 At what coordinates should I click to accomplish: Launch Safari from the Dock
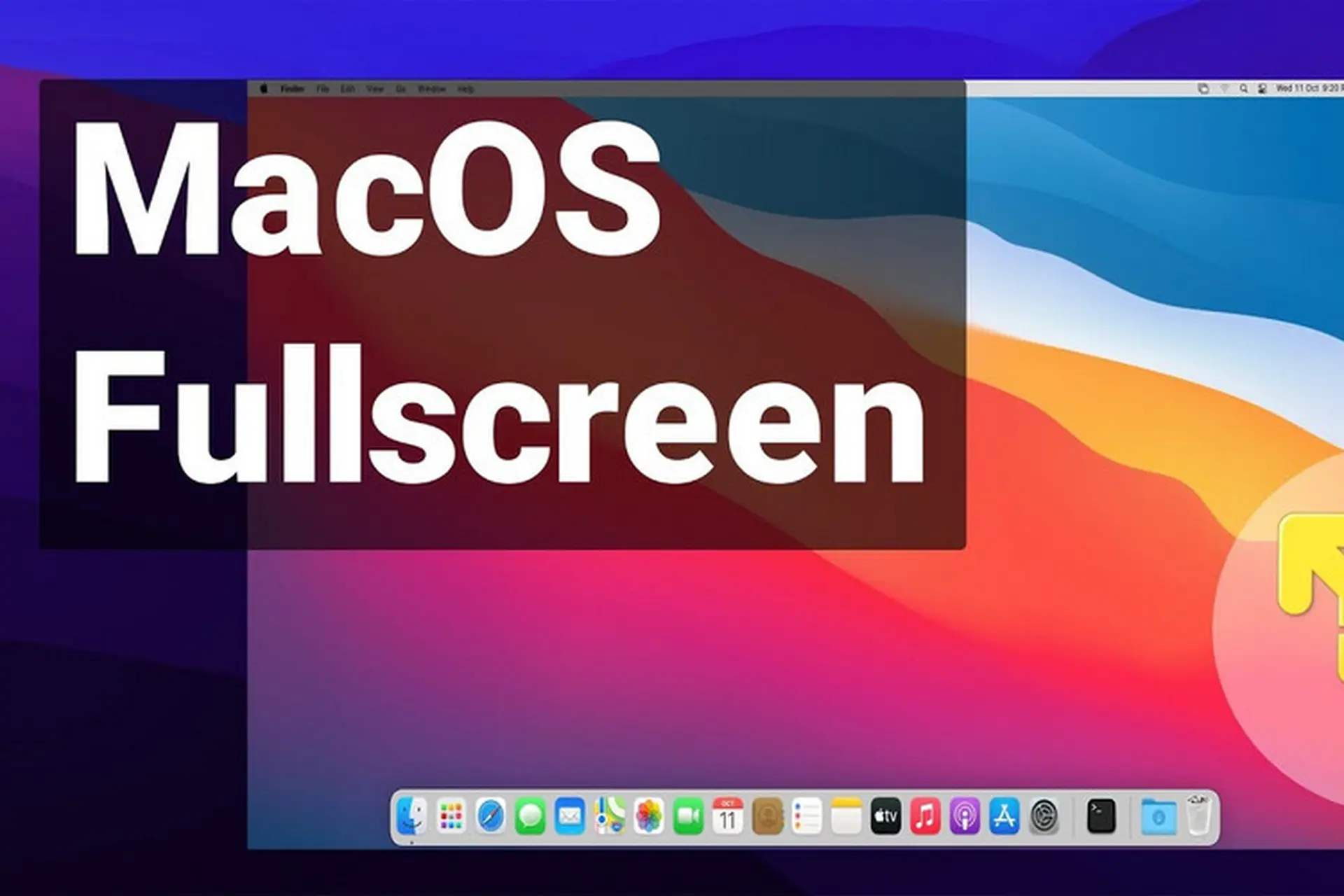(491, 816)
